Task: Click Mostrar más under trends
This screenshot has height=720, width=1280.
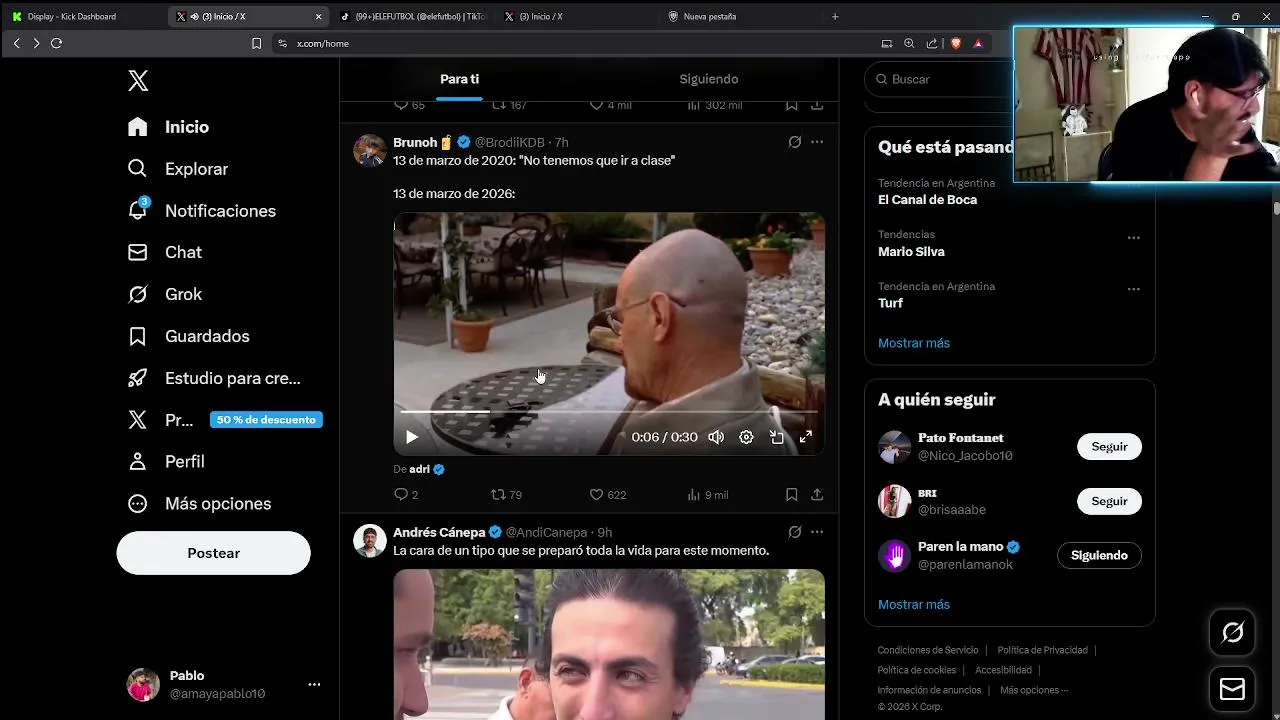Action: coord(914,343)
